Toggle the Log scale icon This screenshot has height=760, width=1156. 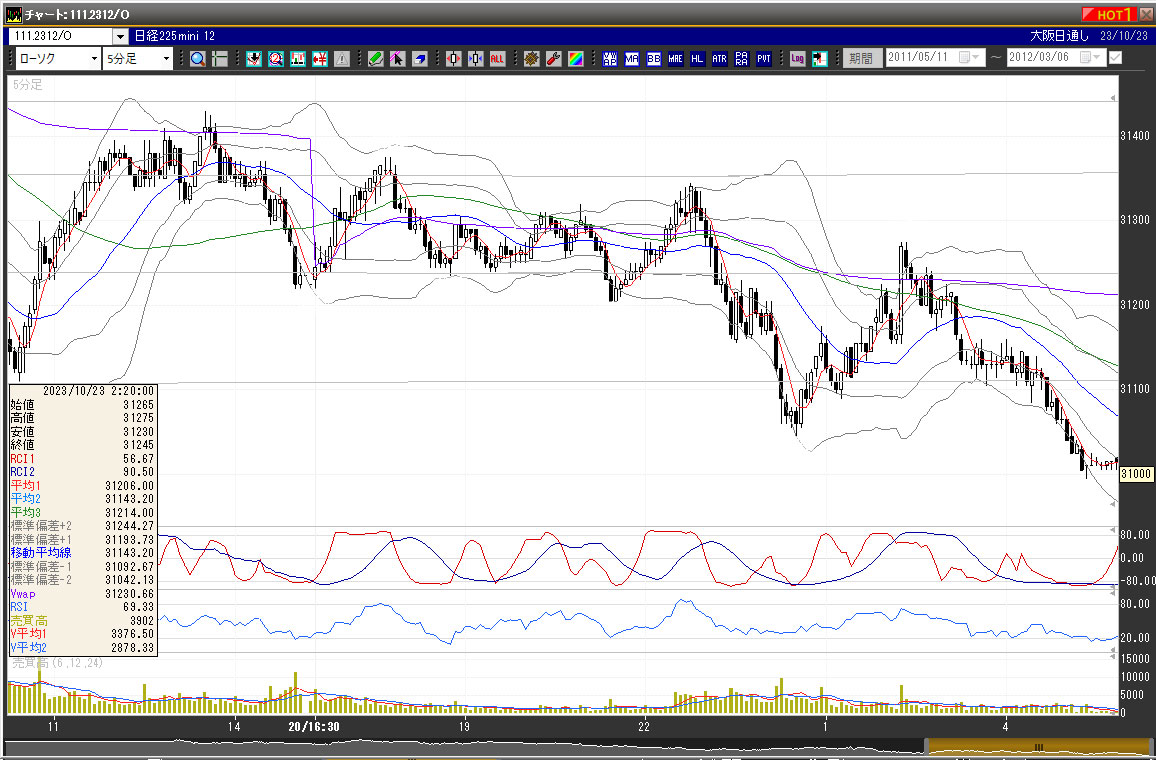[x=797, y=59]
